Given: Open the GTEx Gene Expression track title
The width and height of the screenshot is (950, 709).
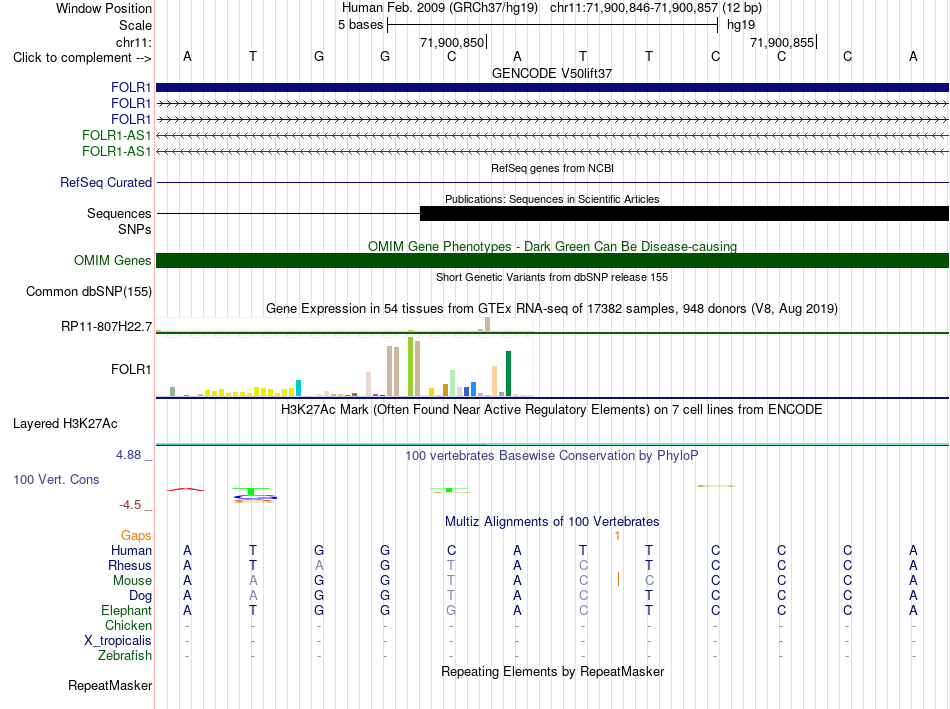Looking at the screenshot, I should [x=552, y=308].
